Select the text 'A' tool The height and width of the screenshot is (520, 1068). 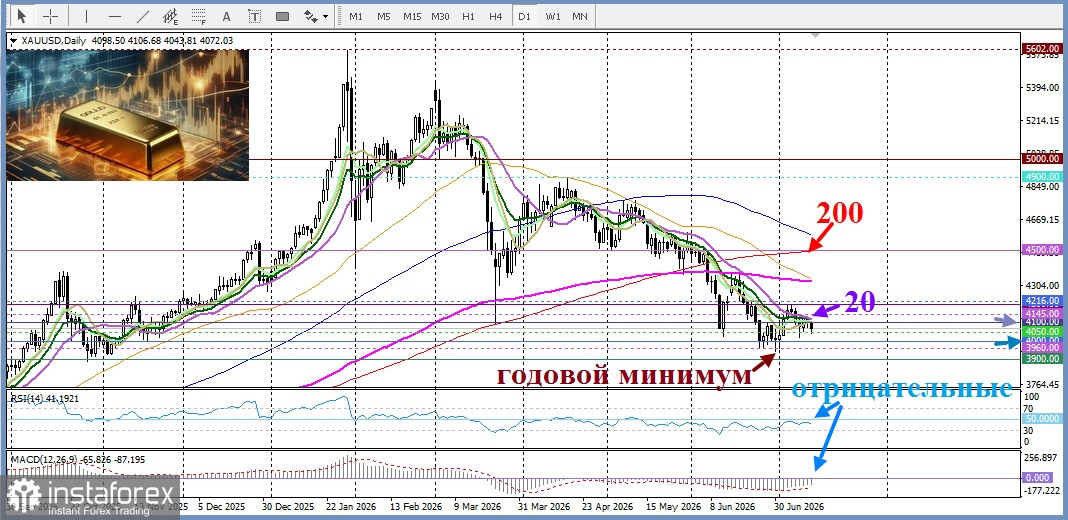point(227,16)
